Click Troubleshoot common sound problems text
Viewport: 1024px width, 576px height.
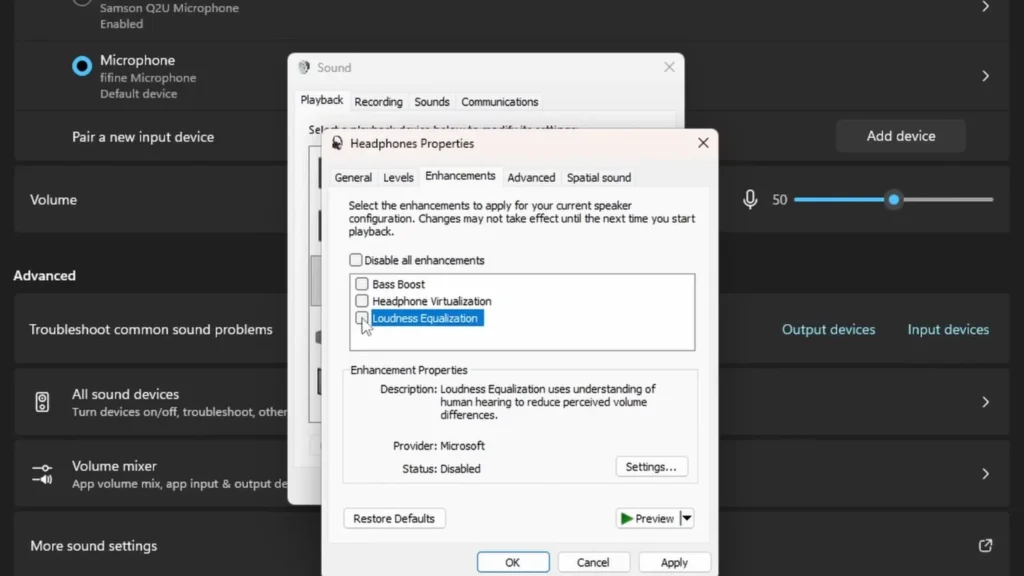(151, 330)
